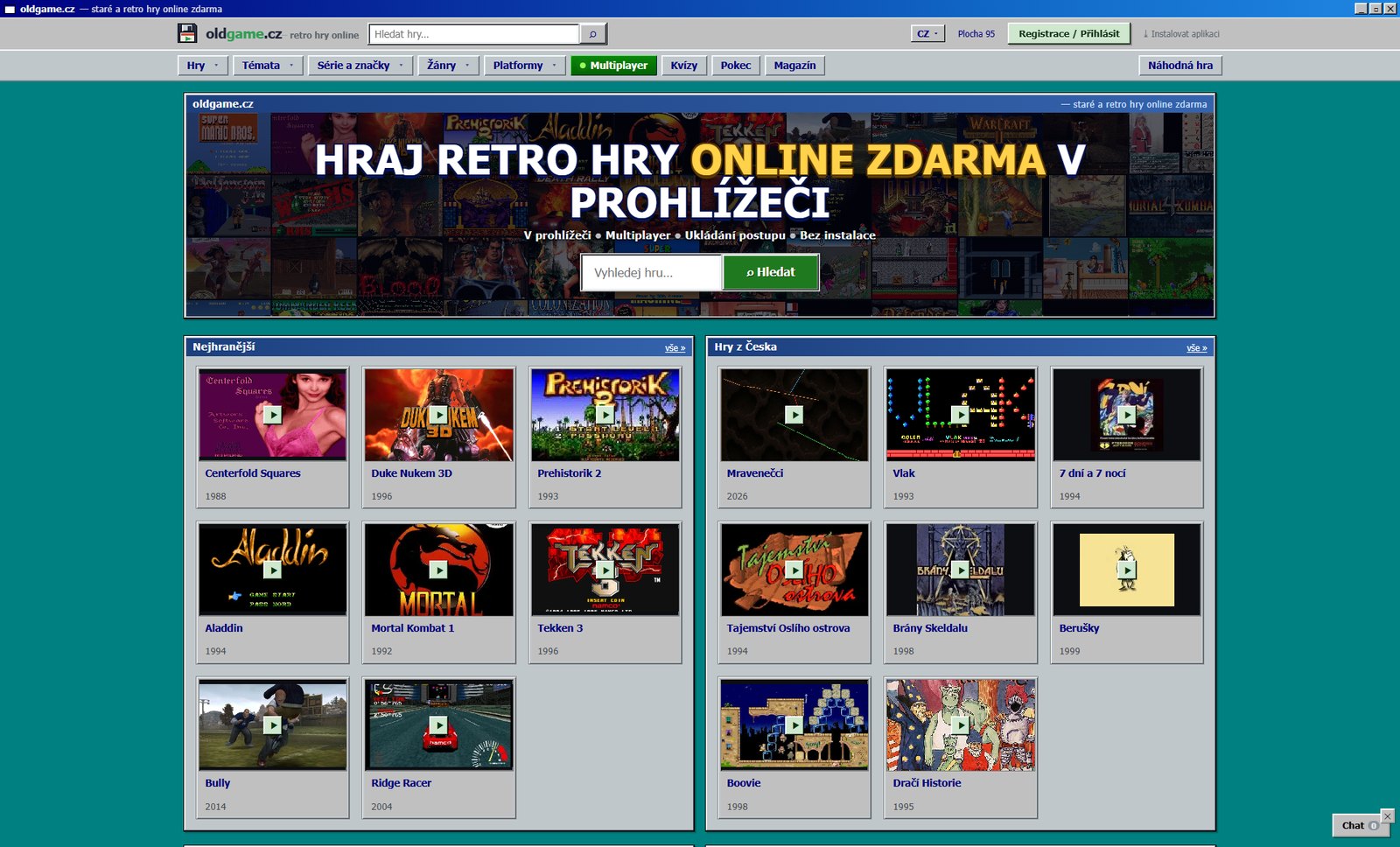Play Dračí Historie via play icon
The height and width of the screenshot is (847, 1400).
click(960, 724)
